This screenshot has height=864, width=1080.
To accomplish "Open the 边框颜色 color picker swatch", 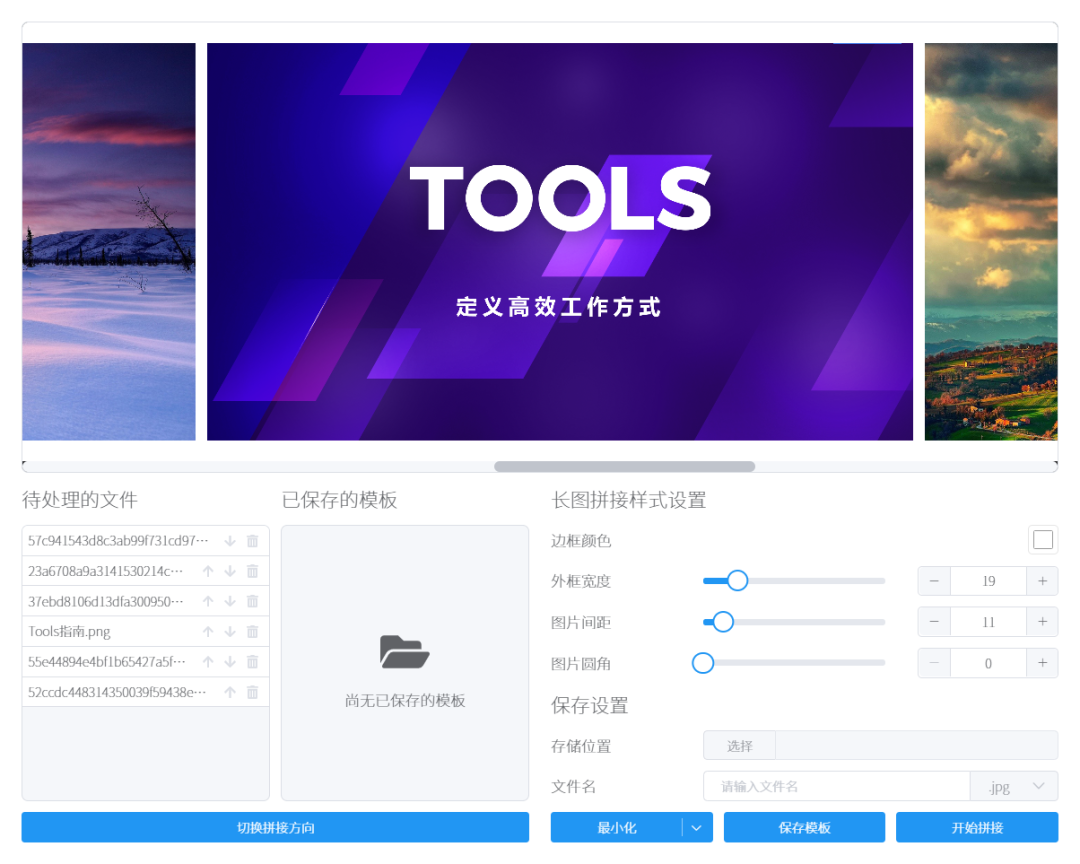I will (x=1043, y=540).
